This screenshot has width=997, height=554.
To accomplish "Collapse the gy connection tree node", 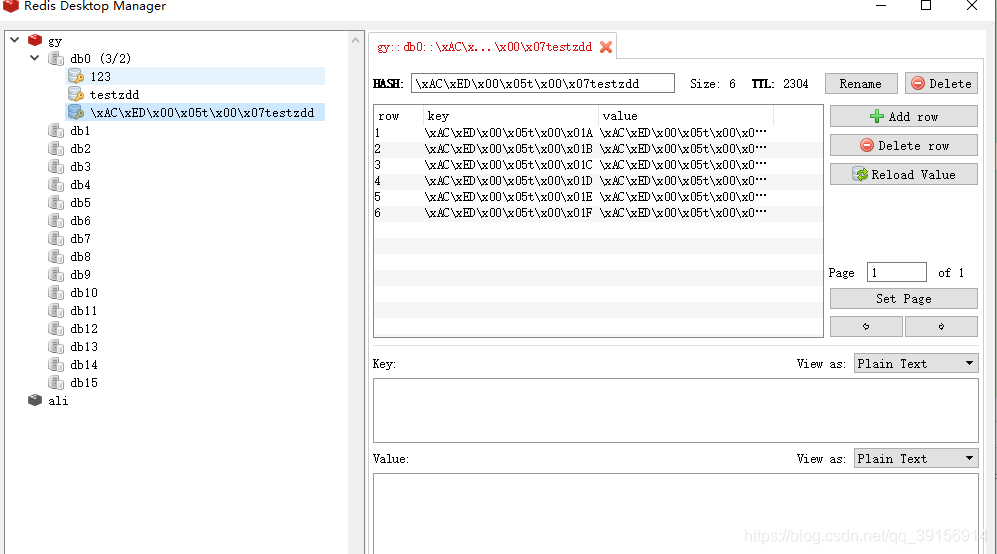I will click(x=15, y=40).
